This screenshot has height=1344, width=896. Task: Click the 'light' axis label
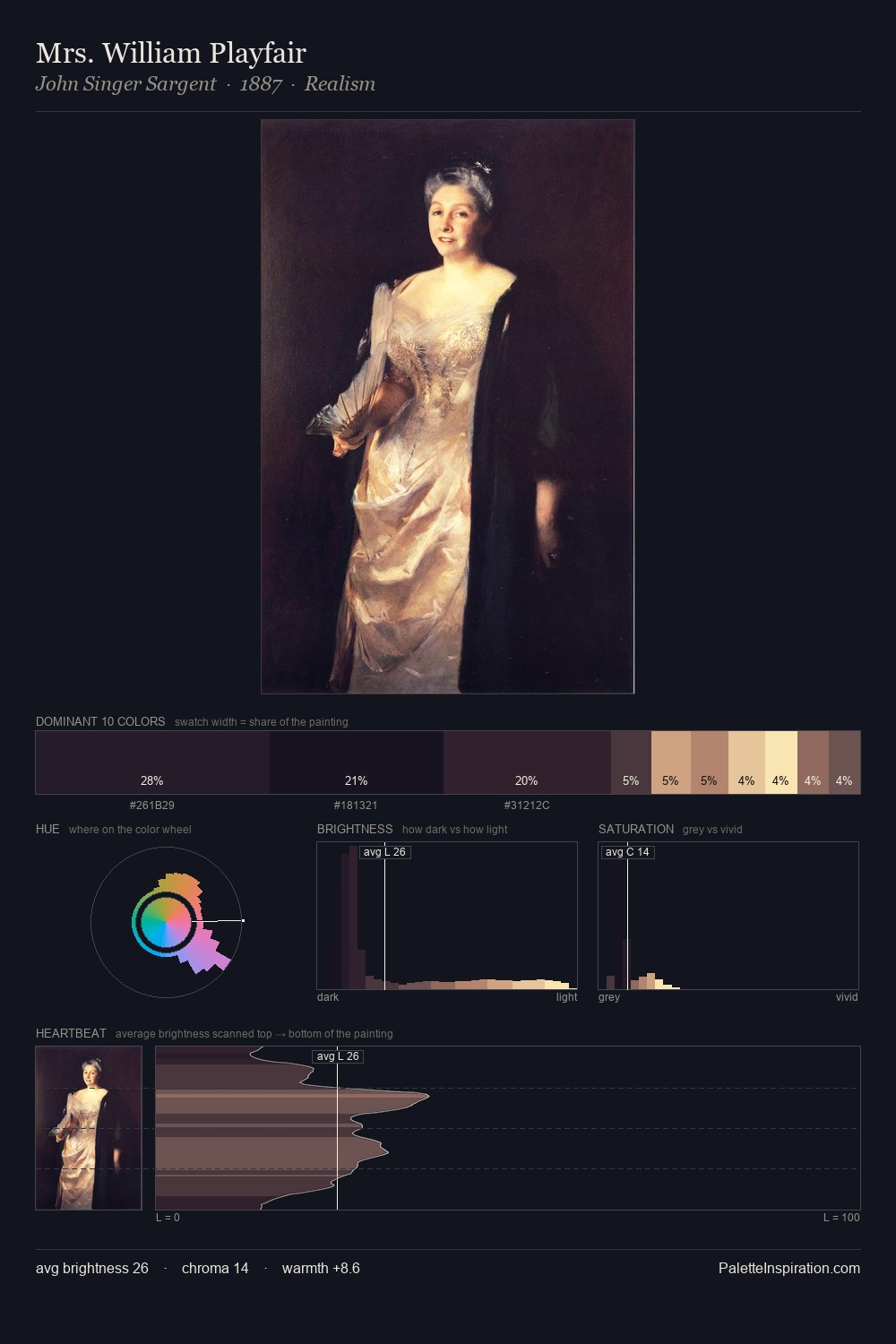(x=566, y=997)
